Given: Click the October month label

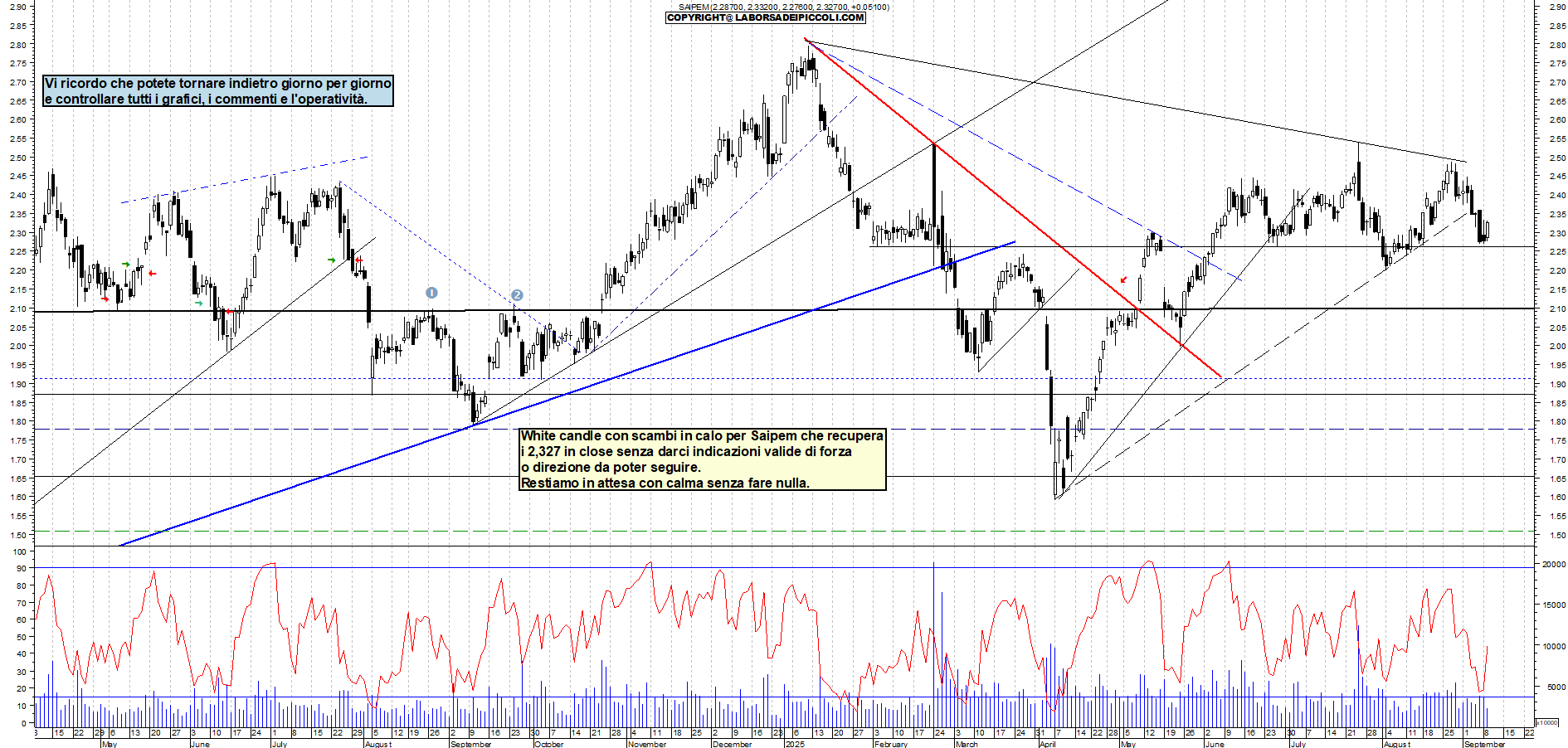Looking at the screenshot, I should pos(549,744).
